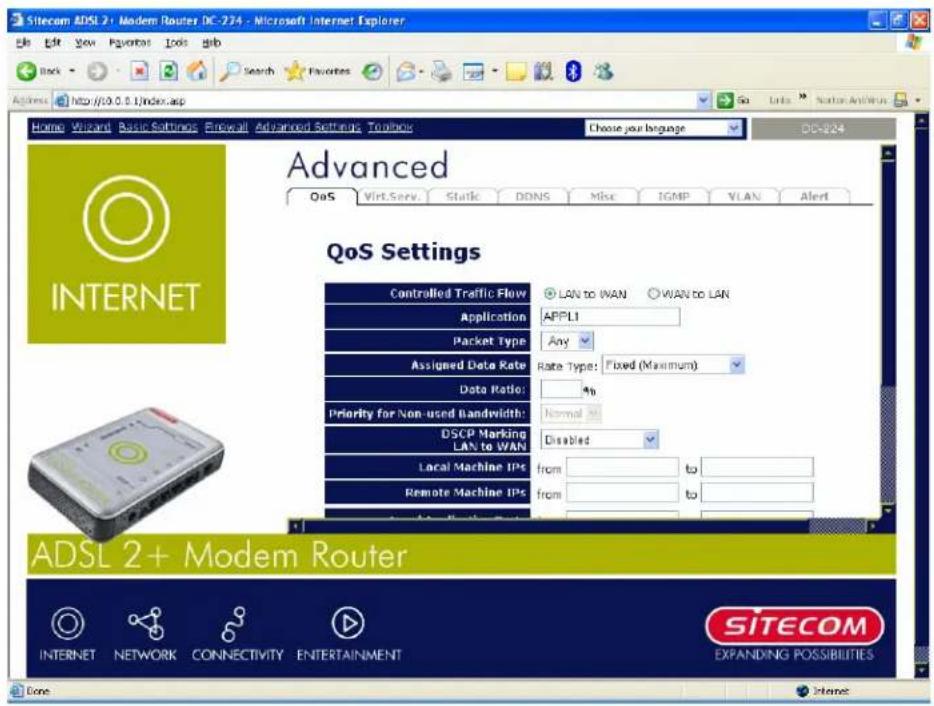The image size is (934, 706).
Task: Open the View menu
Action: click(x=85, y=43)
